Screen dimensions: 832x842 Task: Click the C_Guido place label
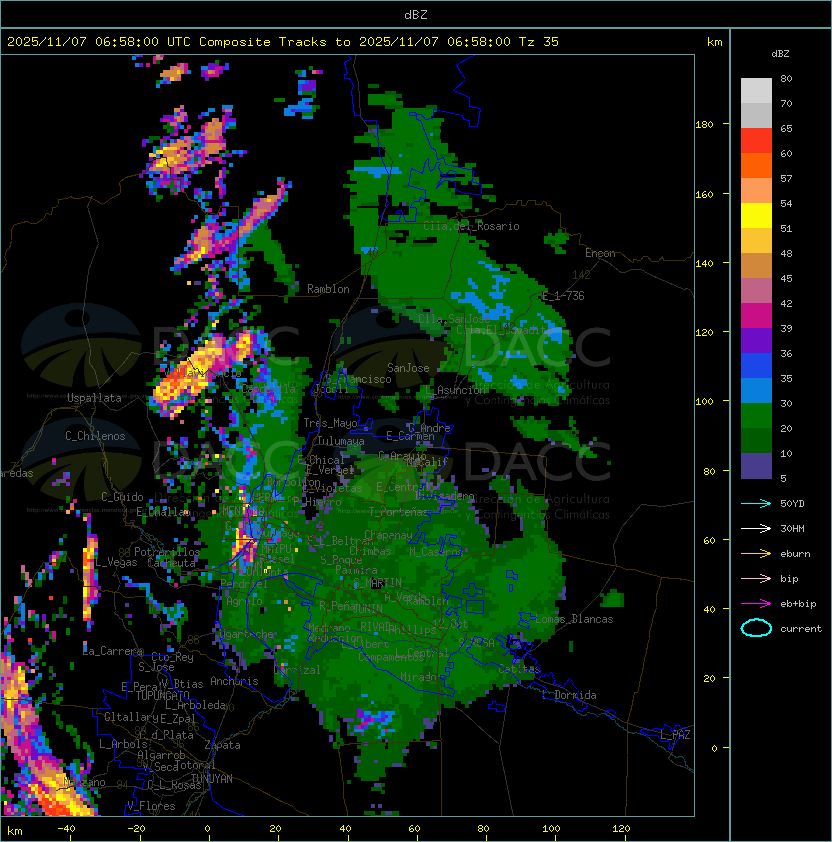pos(122,497)
